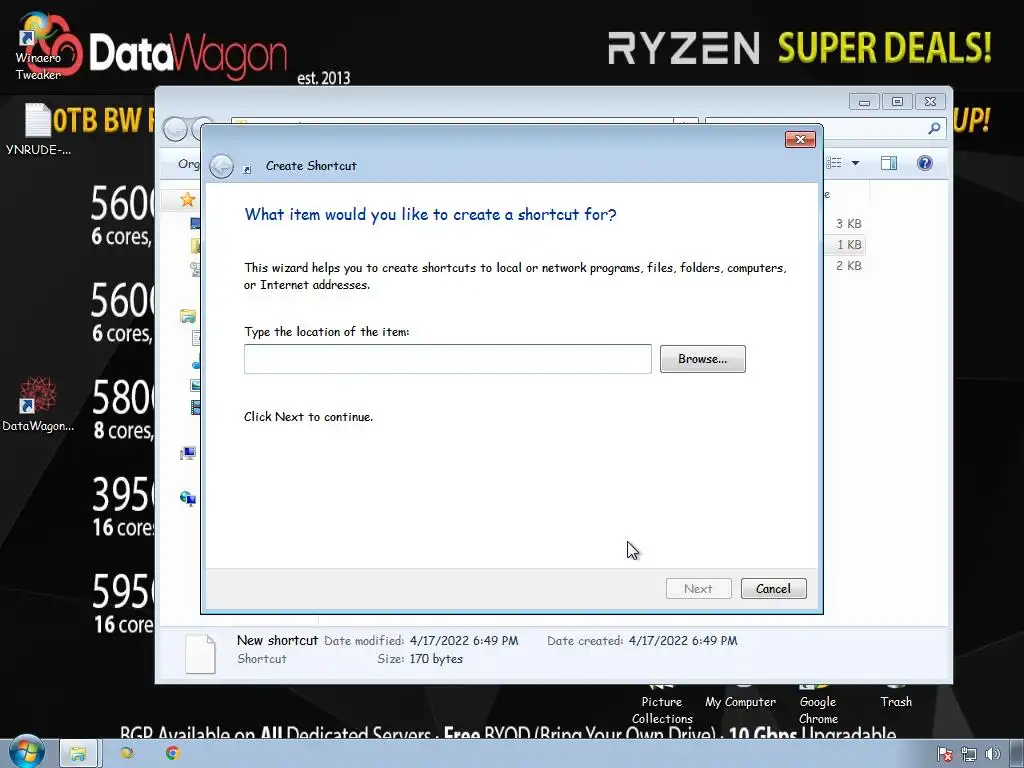This screenshot has width=1024, height=768.
Task: Open the Chrome taskbar icon
Action: point(172,753)
